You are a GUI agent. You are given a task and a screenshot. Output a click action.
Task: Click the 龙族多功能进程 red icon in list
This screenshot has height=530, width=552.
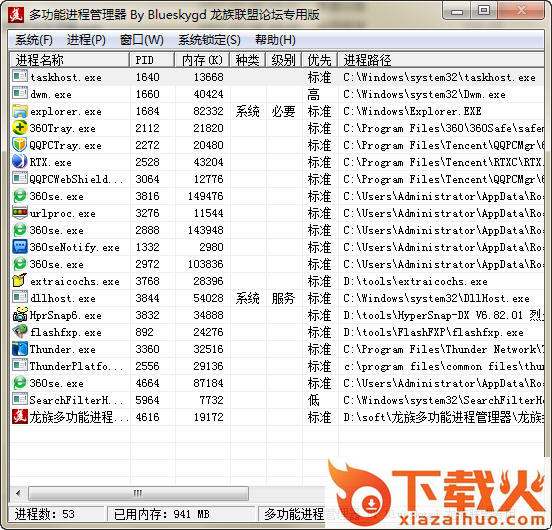pos(20,417)
